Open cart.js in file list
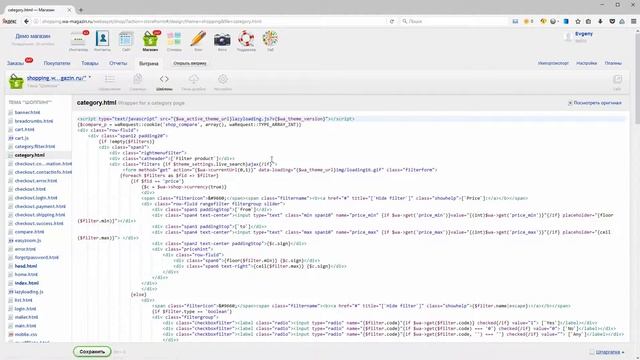This screenshot has height=360, width=640. pyautogui.click(x=22, y=138)
